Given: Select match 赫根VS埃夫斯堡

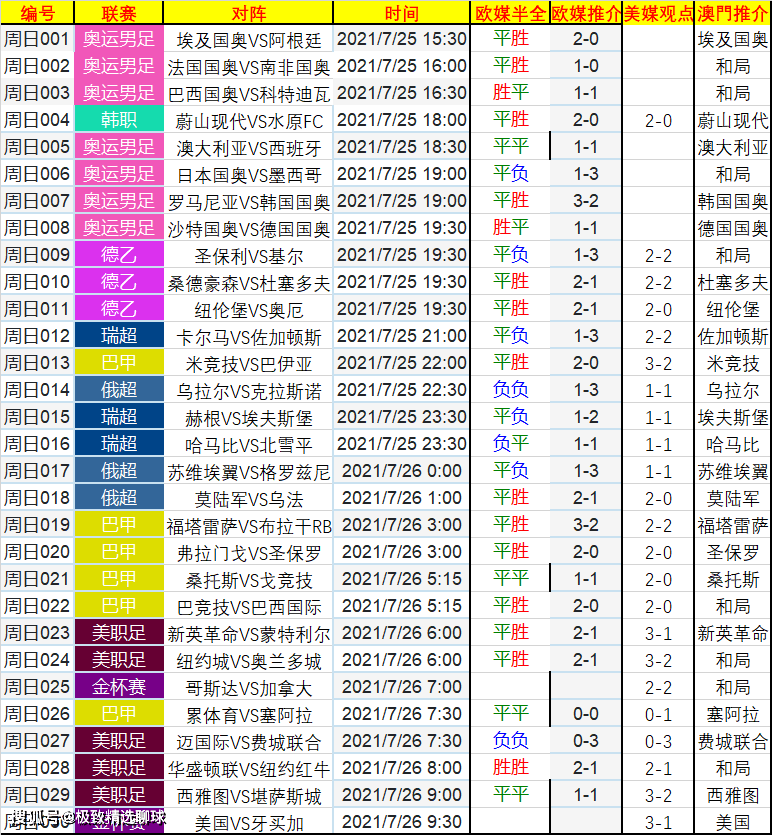Looking at the screenshot, I should pos(248,417).
